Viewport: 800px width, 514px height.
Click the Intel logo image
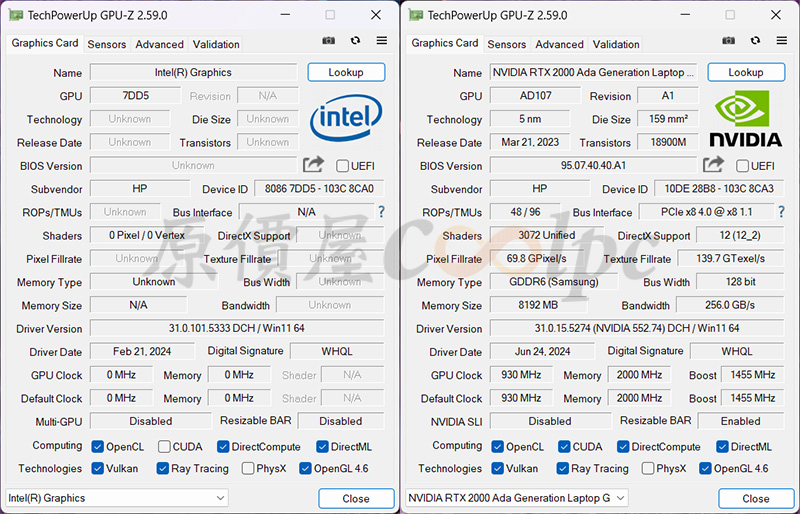point(345,118)
